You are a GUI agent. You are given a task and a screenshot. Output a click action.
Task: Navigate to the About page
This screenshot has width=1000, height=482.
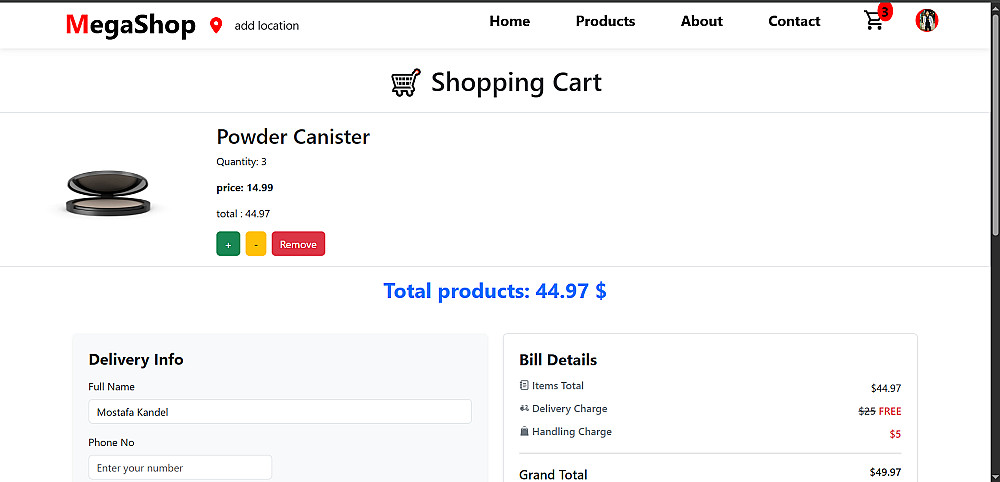point(702,21)
